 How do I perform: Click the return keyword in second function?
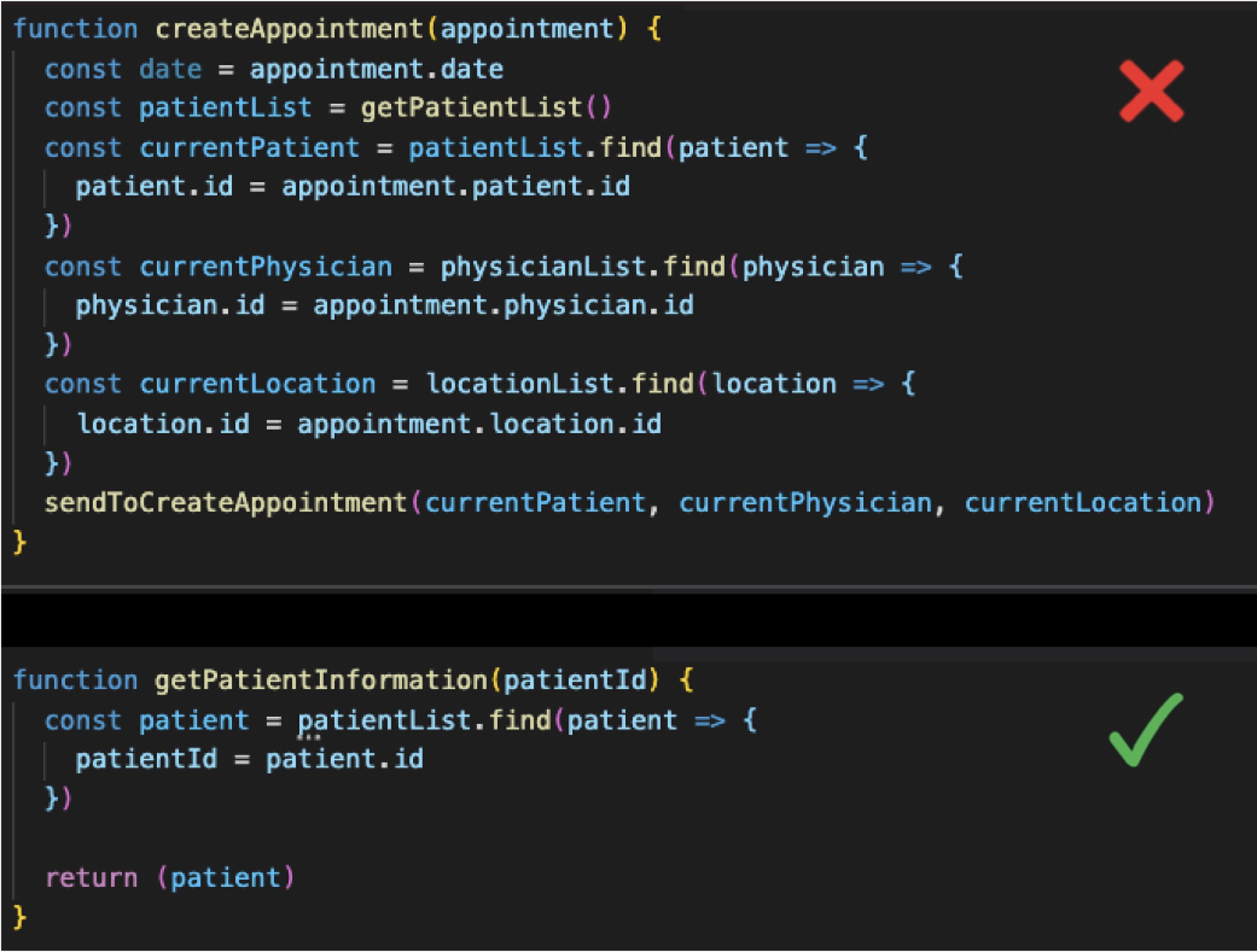coord(91,878)
